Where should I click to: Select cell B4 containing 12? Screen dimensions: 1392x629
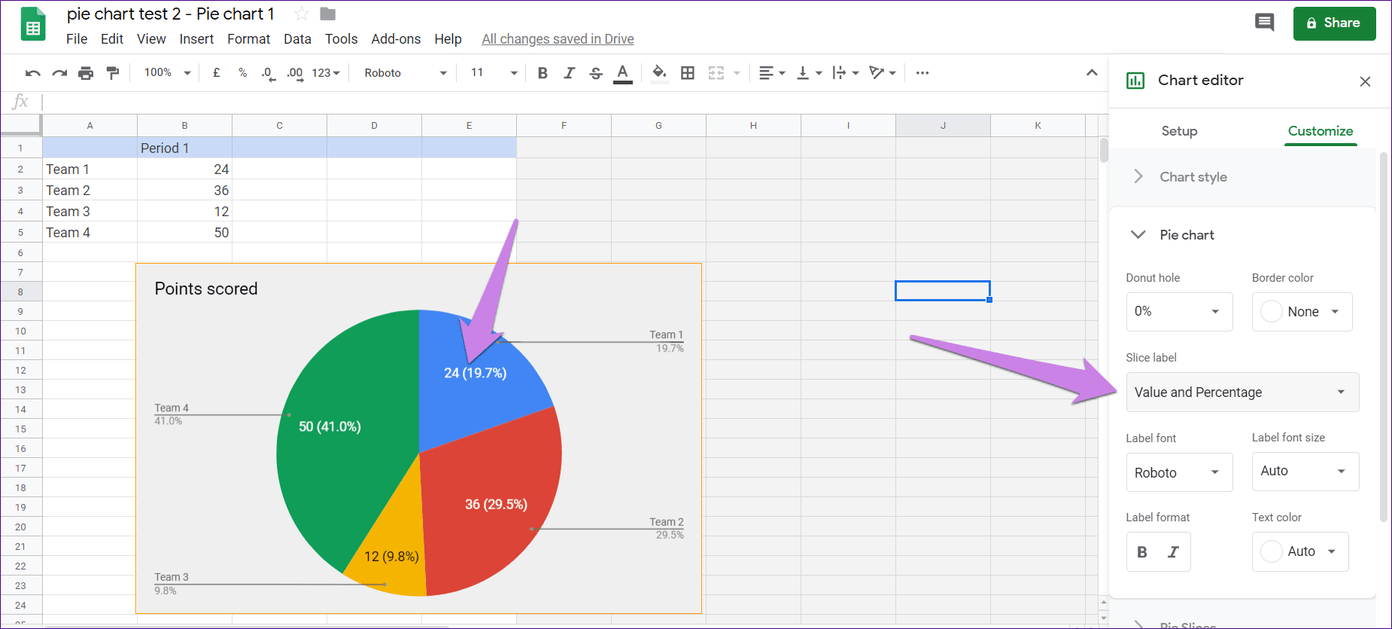[185, 211]
